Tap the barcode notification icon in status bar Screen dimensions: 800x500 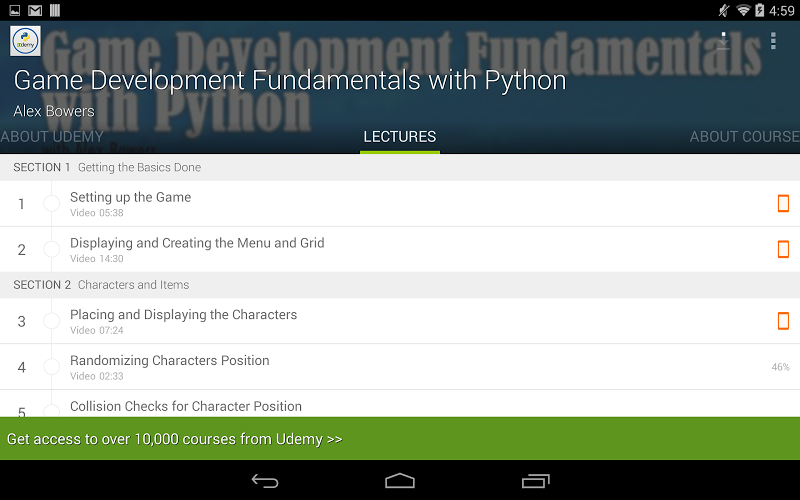coord(55,10)
